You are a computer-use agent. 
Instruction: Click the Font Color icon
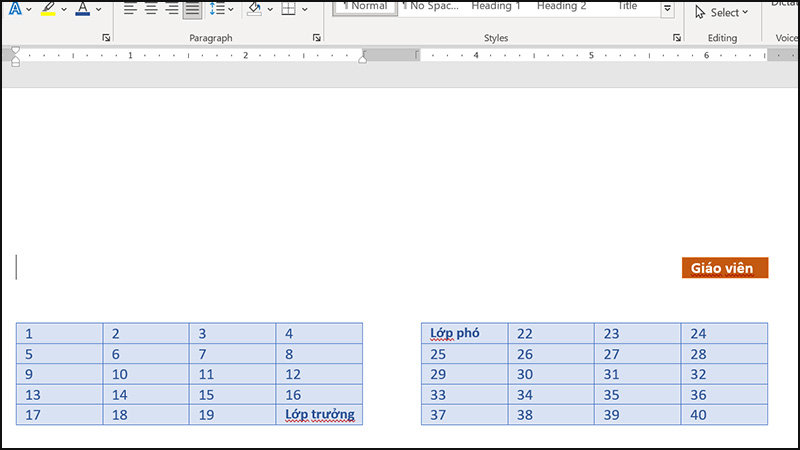pyautogui.click(x=82, y=9)
